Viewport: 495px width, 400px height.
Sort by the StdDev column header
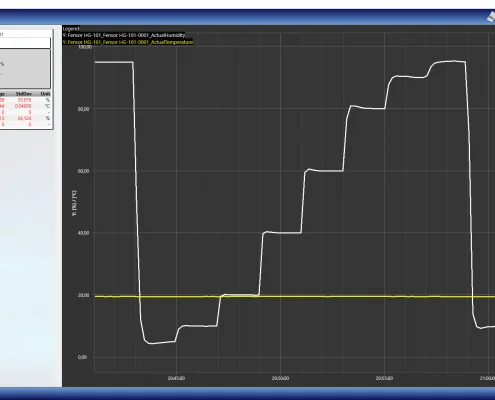(24, 94)
